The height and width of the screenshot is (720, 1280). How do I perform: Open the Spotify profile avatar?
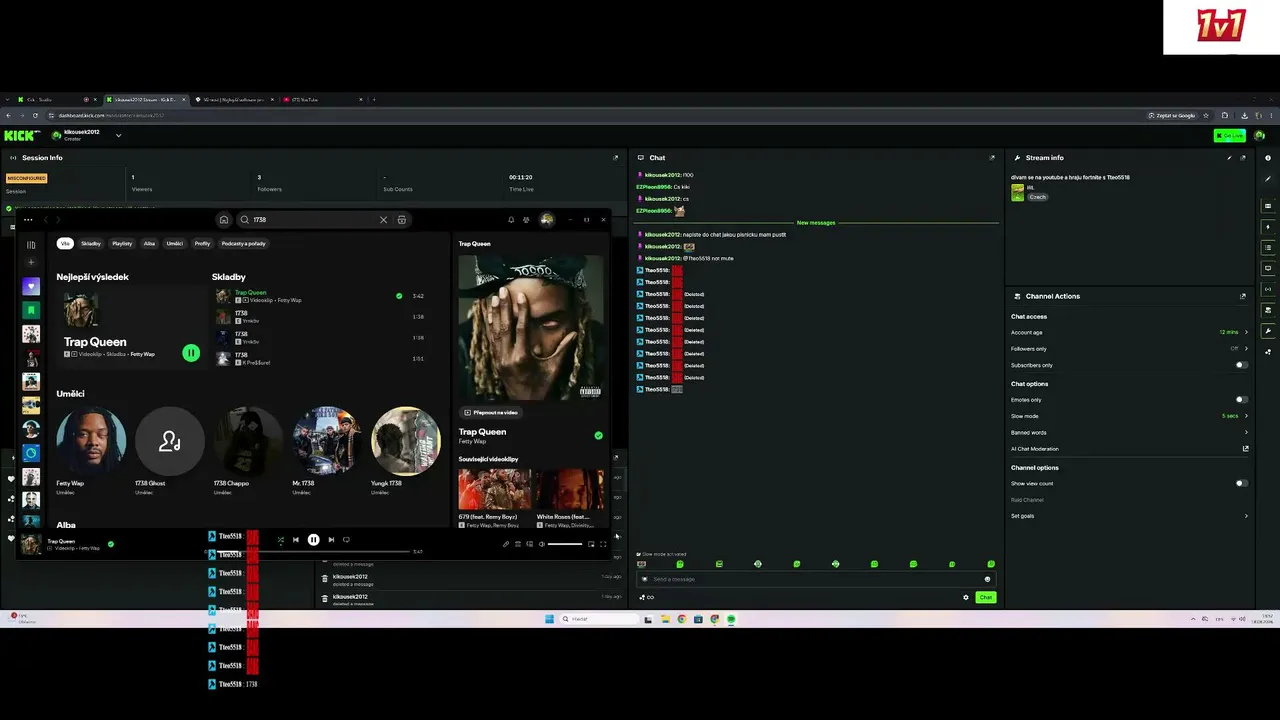click(547, 220)
